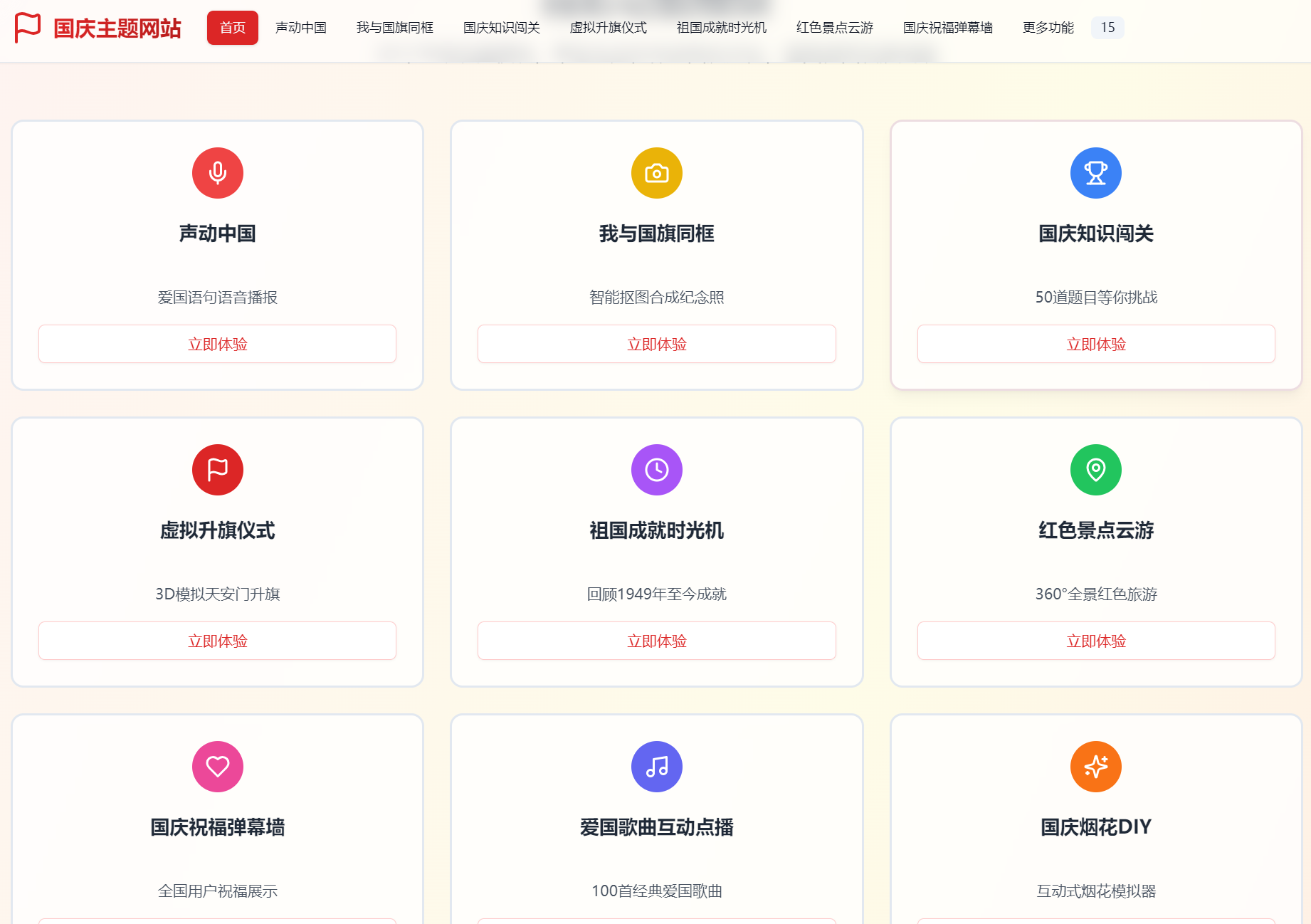Click the orange sparkle icon for 国庆烟花DIY

[x=1095, y=767]
